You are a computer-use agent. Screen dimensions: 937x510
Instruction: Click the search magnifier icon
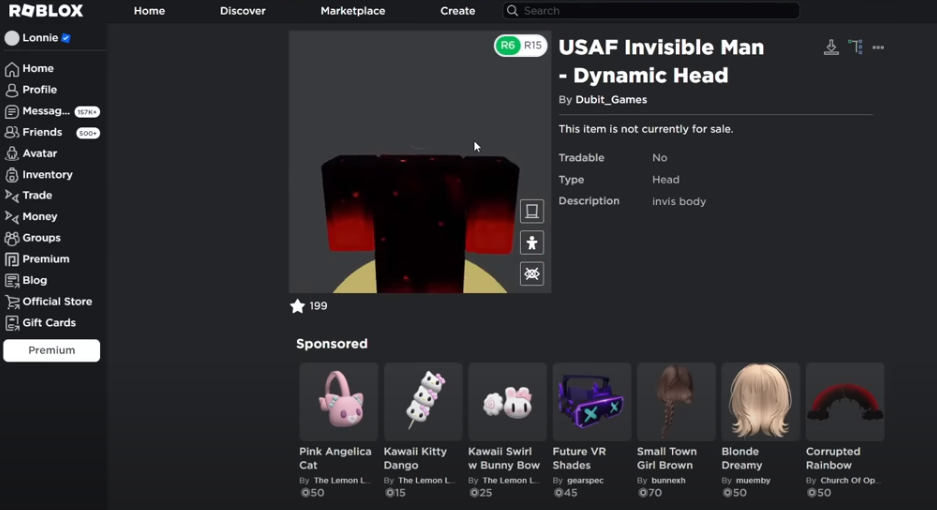(x=512, y=11)
